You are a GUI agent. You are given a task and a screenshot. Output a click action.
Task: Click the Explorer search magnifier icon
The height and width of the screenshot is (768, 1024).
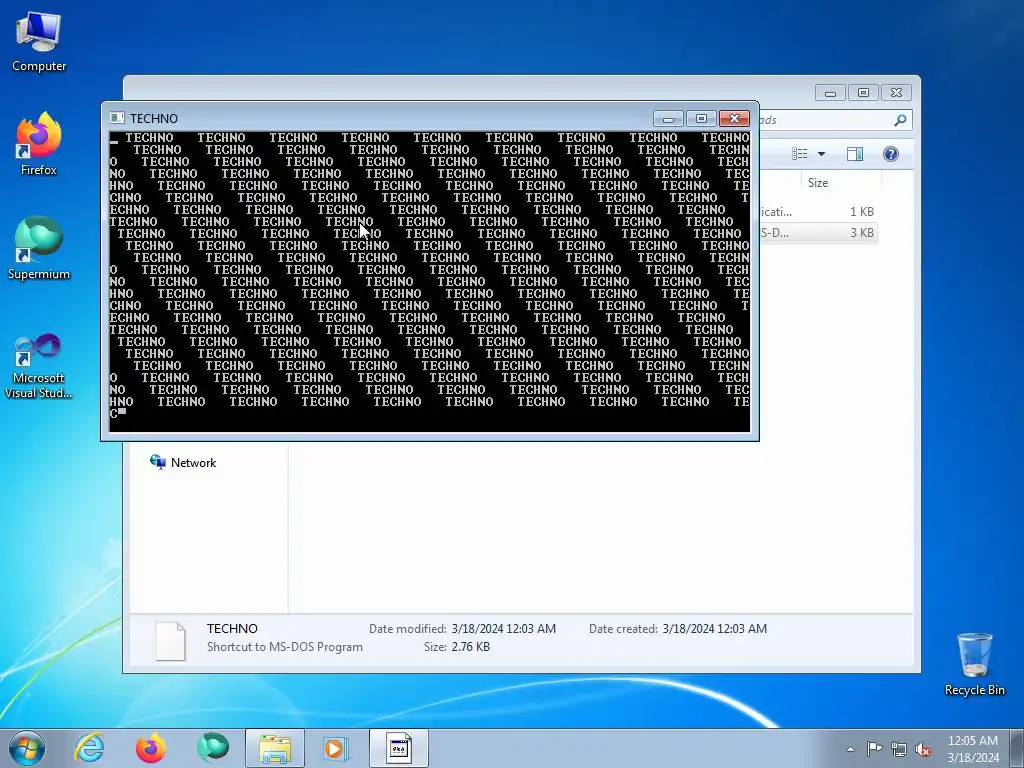click(901, 120)
